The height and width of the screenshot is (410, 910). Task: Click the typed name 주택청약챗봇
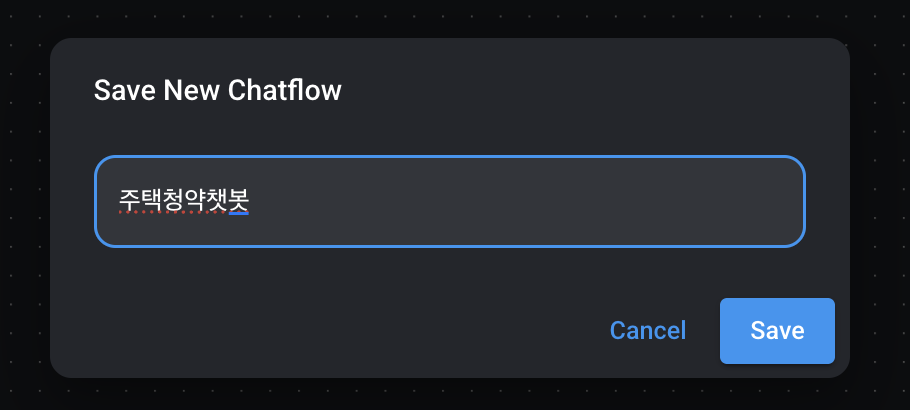click(183, 201)
